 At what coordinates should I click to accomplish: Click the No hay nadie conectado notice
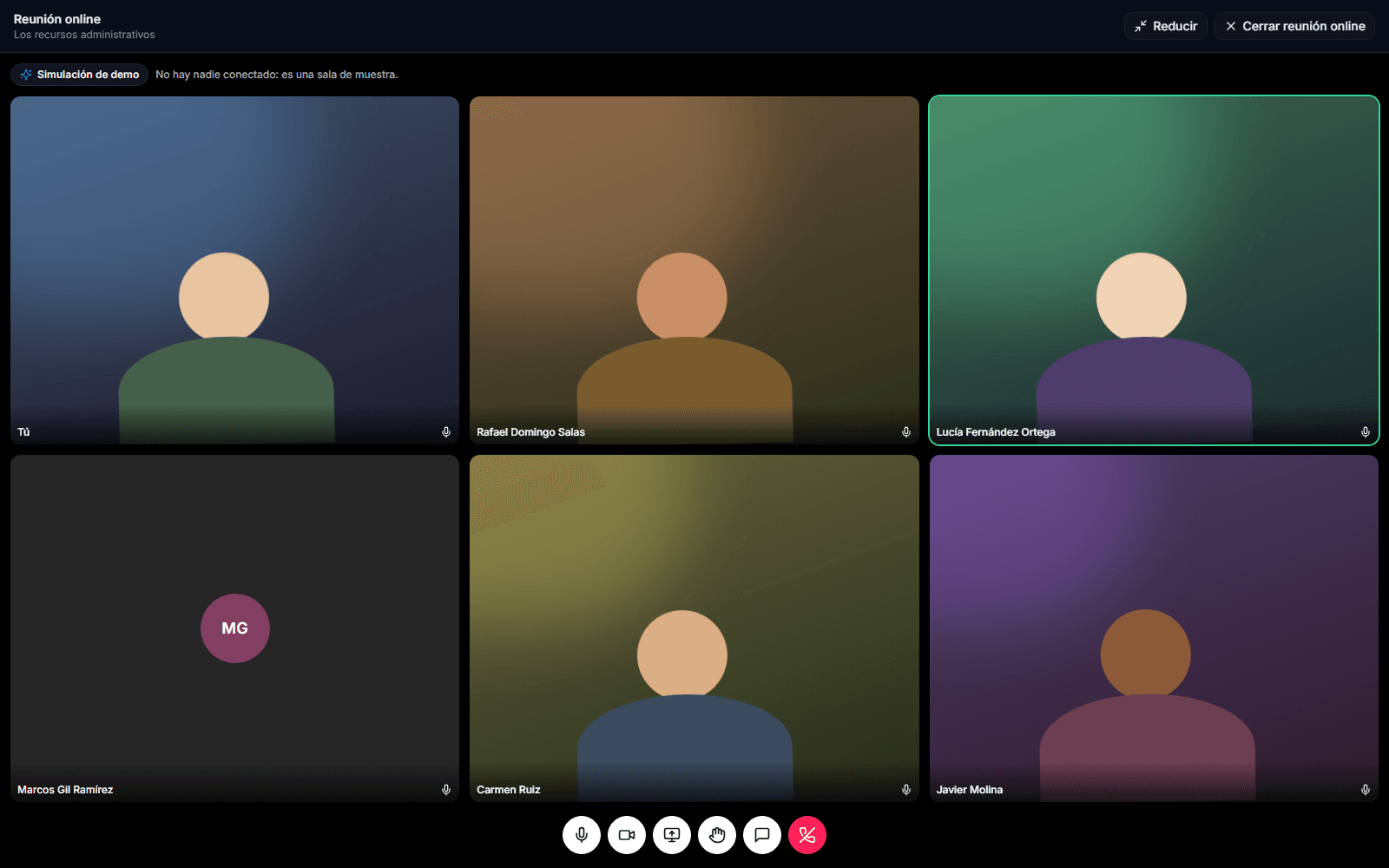277,75
